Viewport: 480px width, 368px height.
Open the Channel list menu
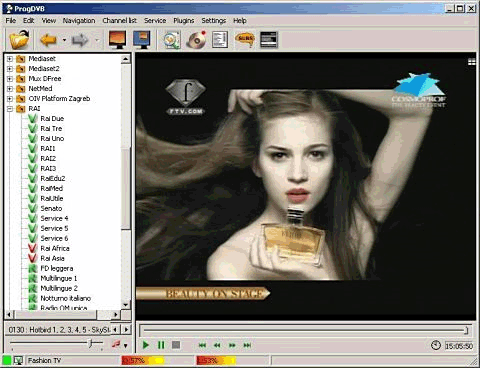tap(119, 21)
